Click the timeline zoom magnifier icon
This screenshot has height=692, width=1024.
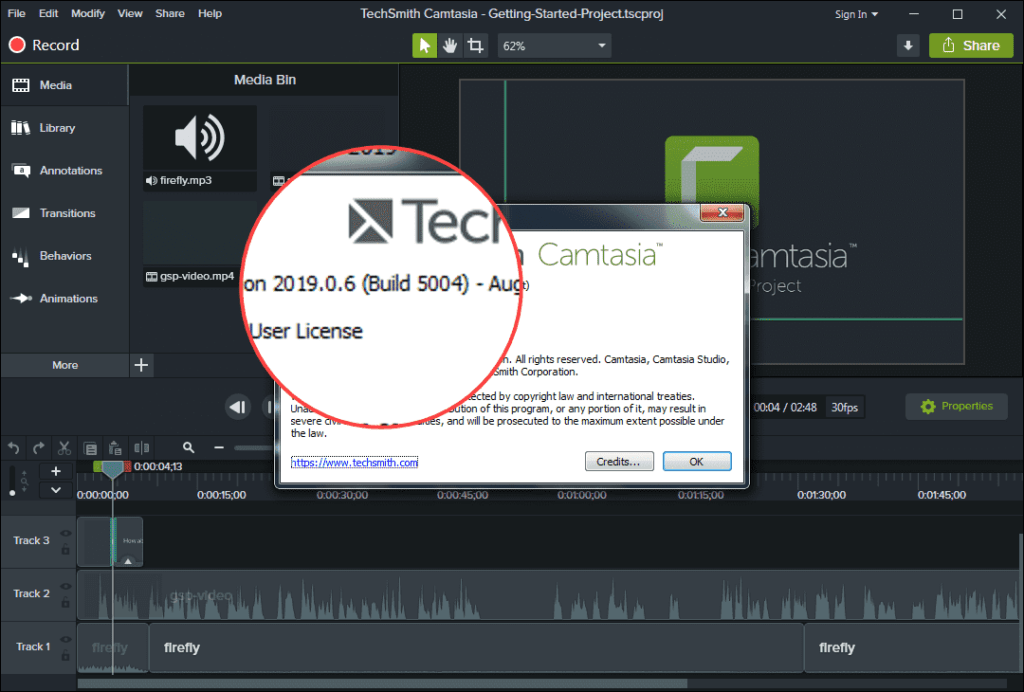tap(188, 448)
